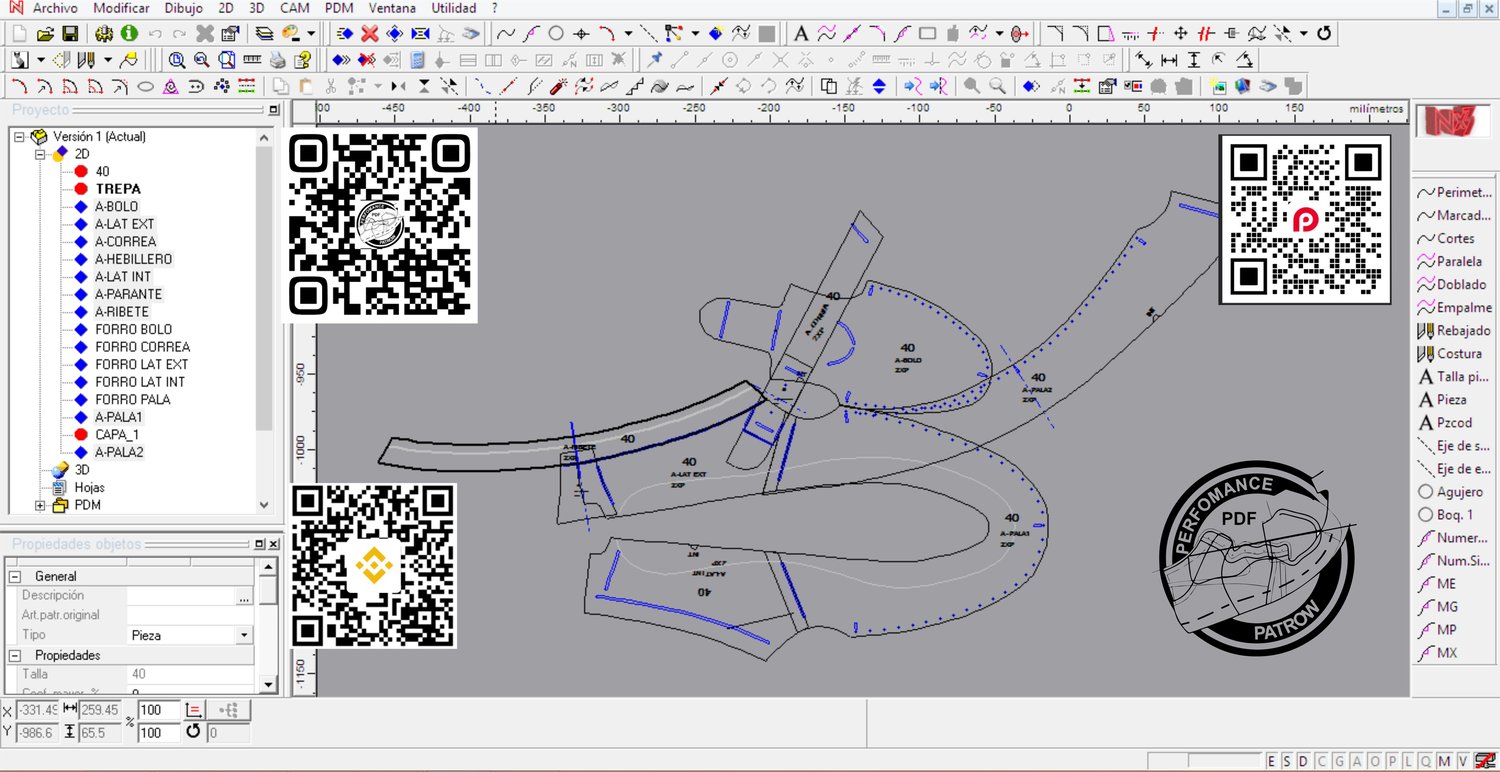Select the circle drawing tool
This screenshot has width=1500, height=772.
point(555,34)
